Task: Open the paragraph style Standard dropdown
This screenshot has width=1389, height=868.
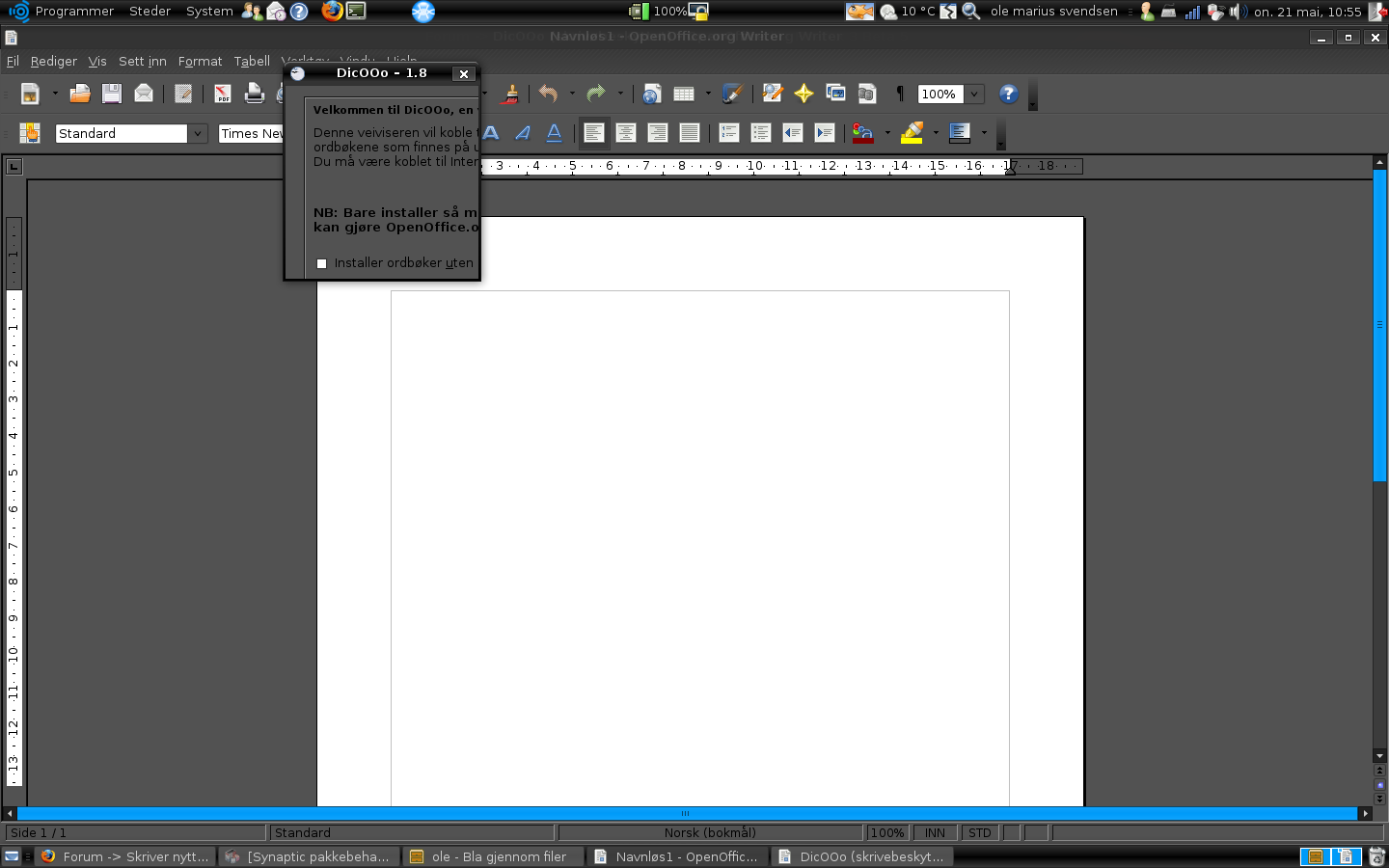Action: point(198,133)
